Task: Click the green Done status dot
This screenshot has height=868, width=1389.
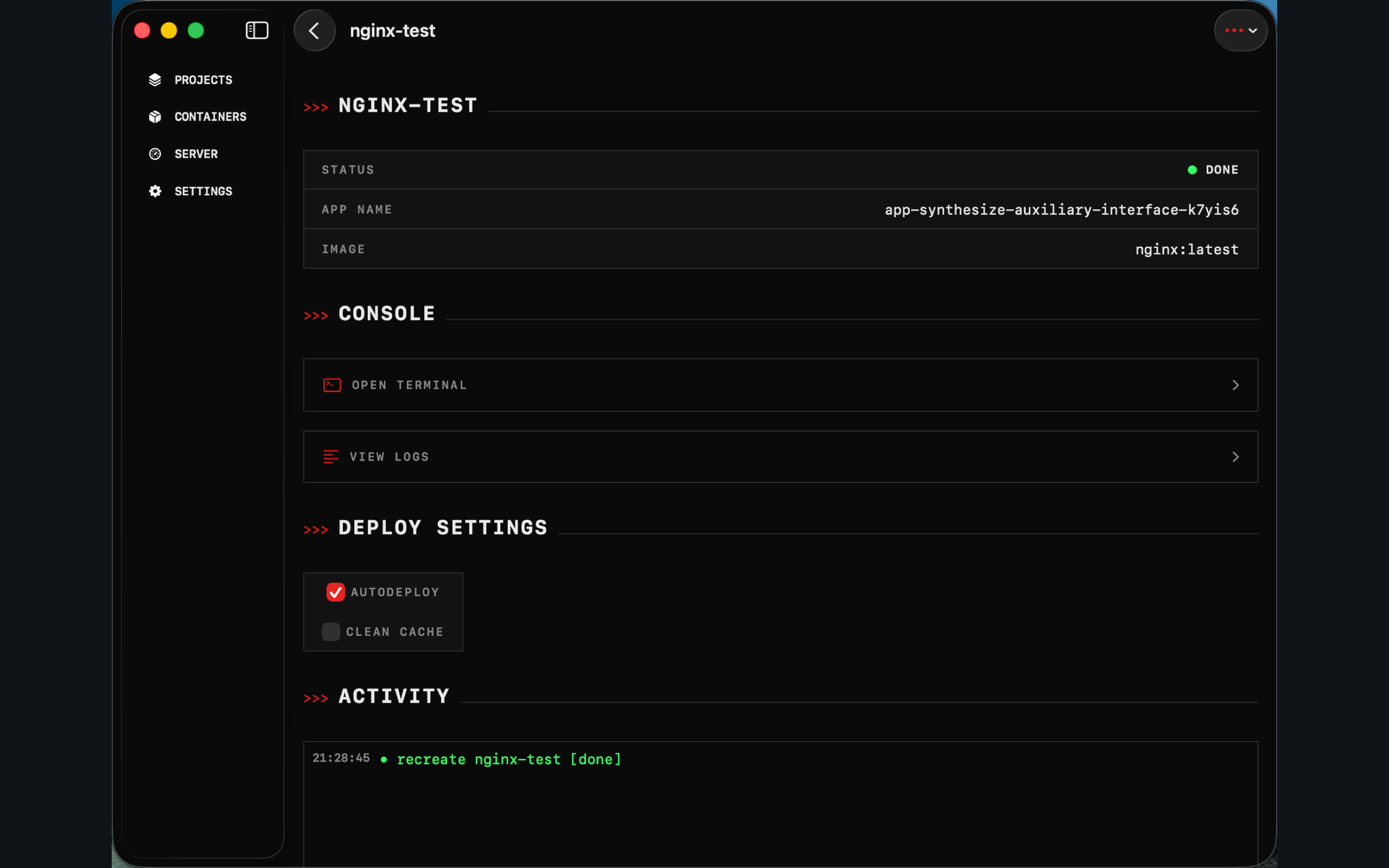Action: (1192, 170)
